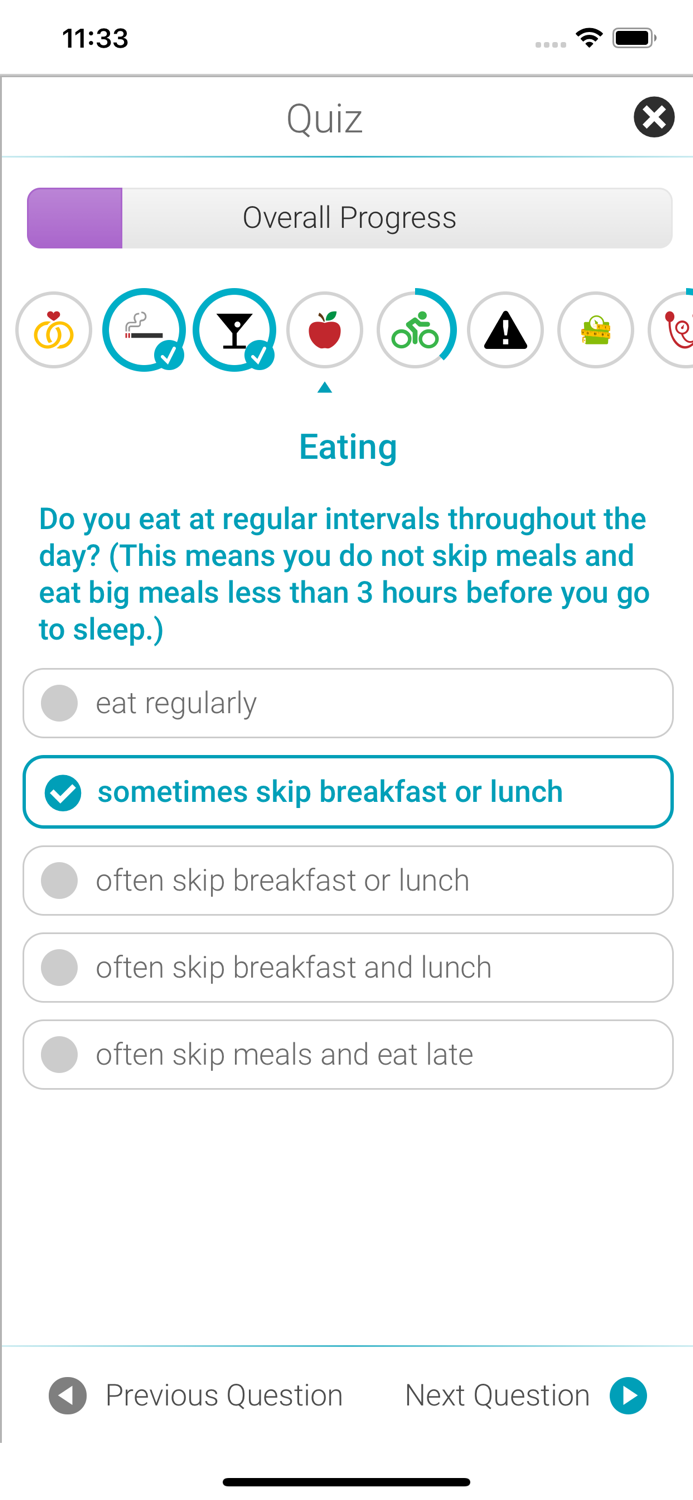Tap the Eating section heading

[348, 447]
